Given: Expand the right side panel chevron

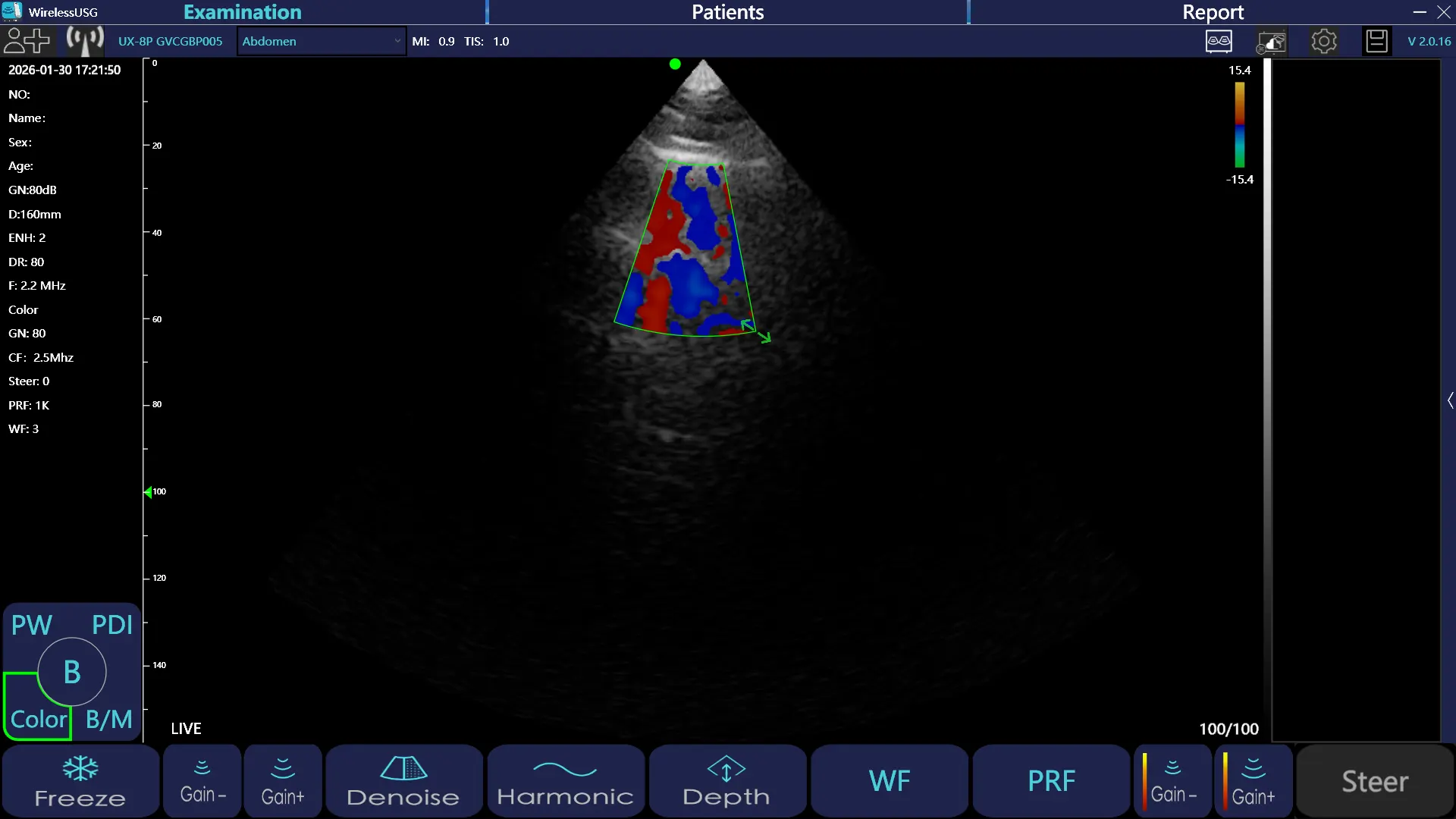Looking at the screenshot, I should tap(1450, 400).
